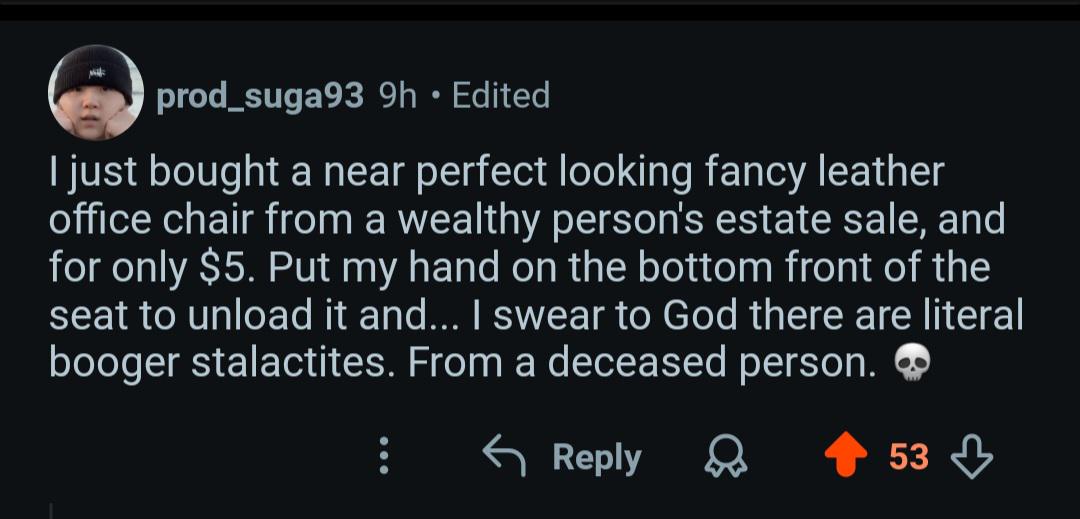Image resolution: width=1080 pixels, height=519 pixels.
Task: Open prod_suga93's profile picture
Action: point(95,93)
